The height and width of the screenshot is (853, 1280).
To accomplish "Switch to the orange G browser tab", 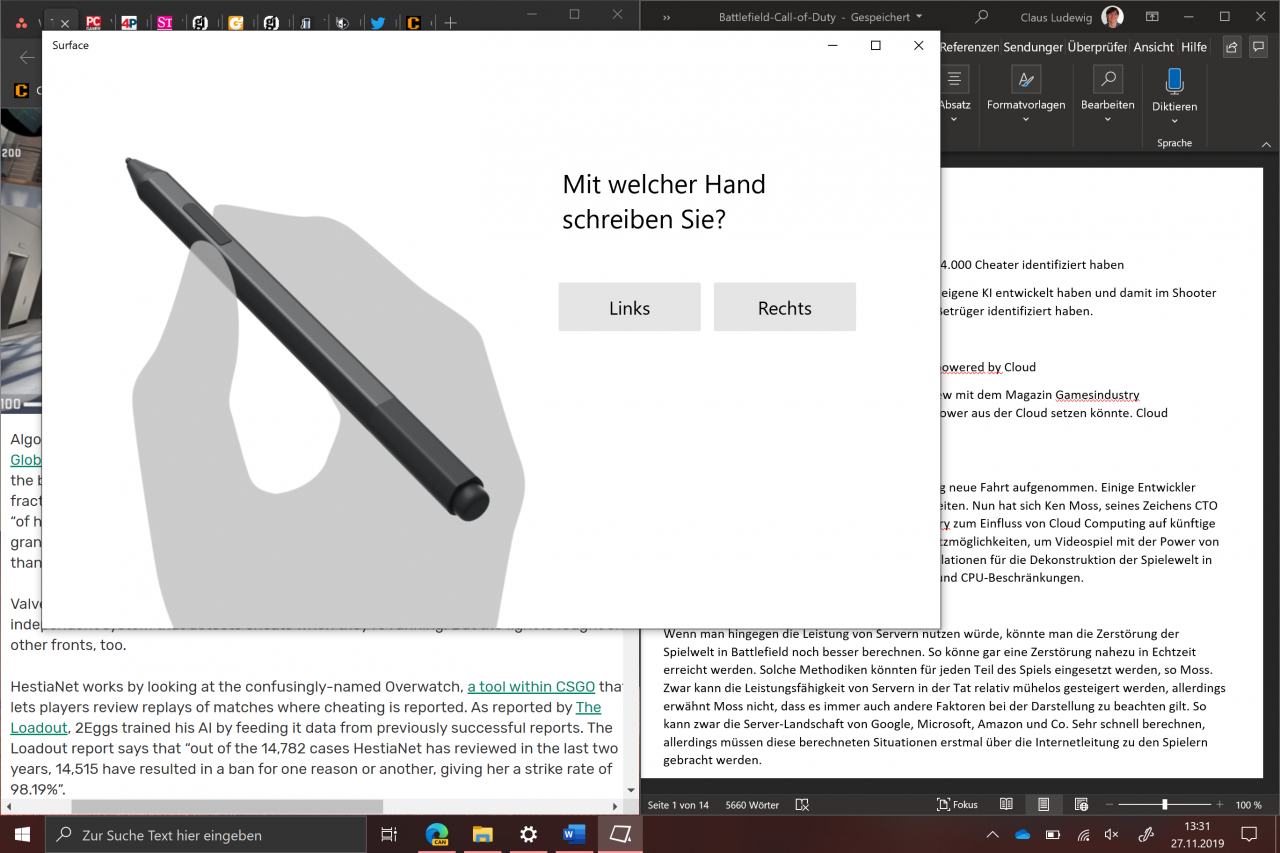I will click(x=236, y=22).
